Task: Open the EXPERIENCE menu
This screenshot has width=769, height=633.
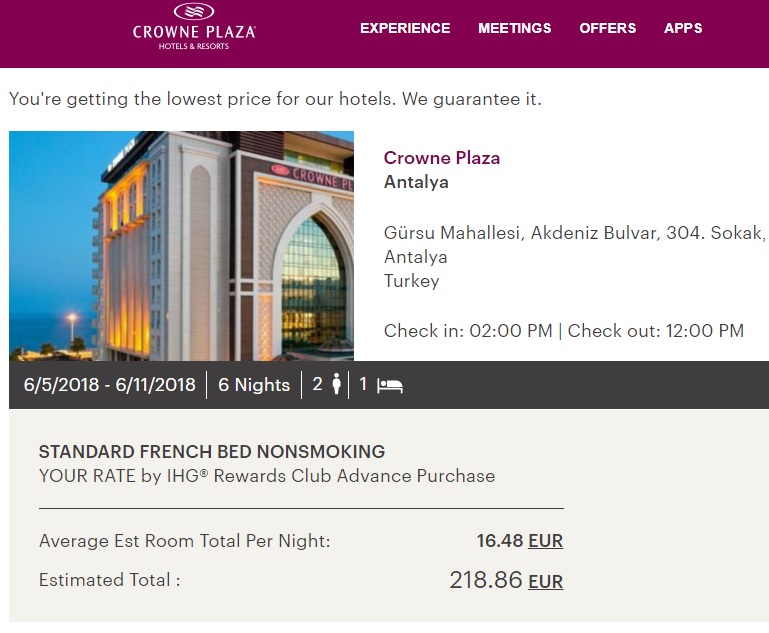Action: (405, 28)
